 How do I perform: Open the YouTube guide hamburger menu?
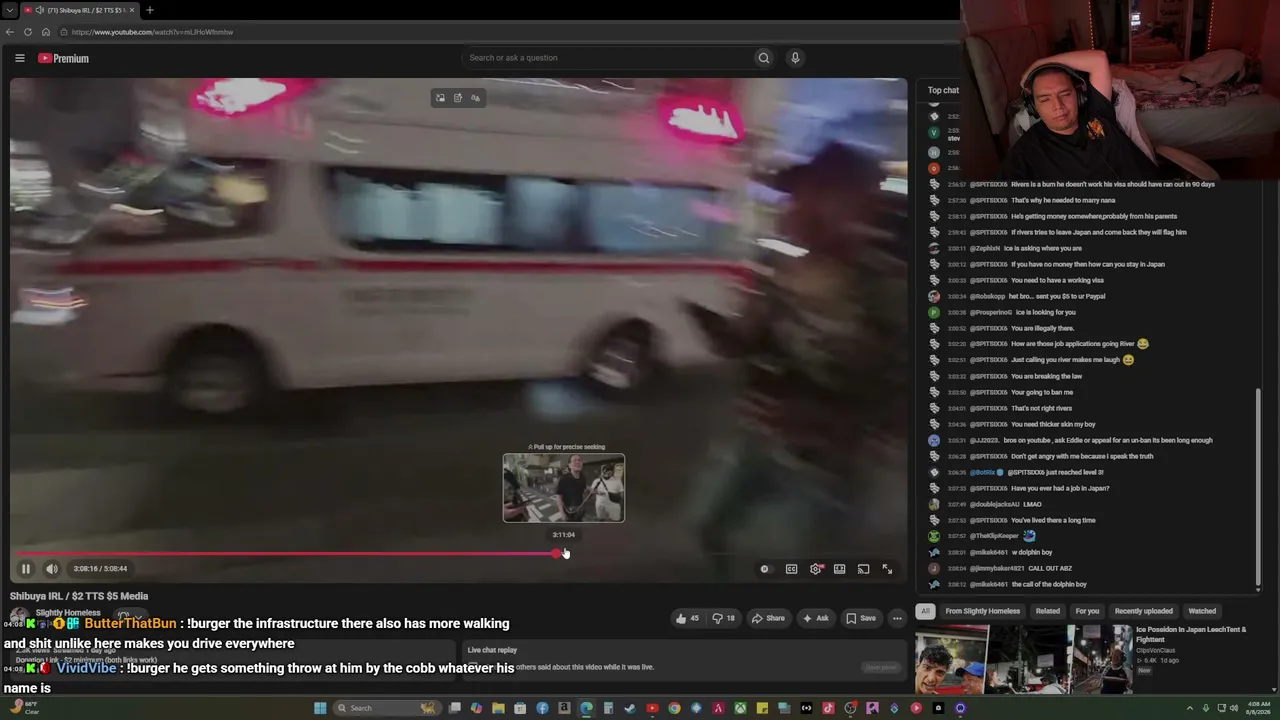(19, 58)
